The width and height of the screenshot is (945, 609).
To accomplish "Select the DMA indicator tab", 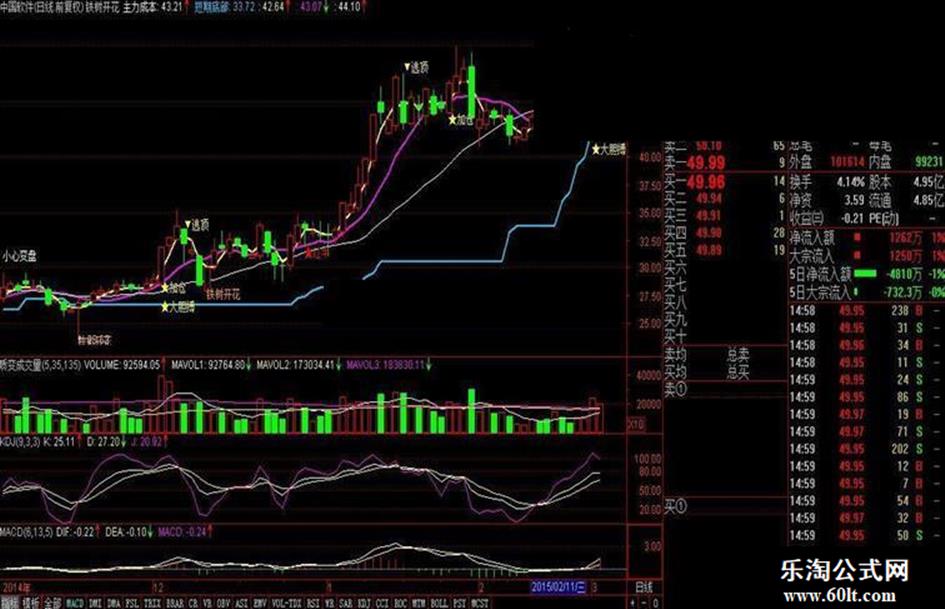I will tap(113, 602).
